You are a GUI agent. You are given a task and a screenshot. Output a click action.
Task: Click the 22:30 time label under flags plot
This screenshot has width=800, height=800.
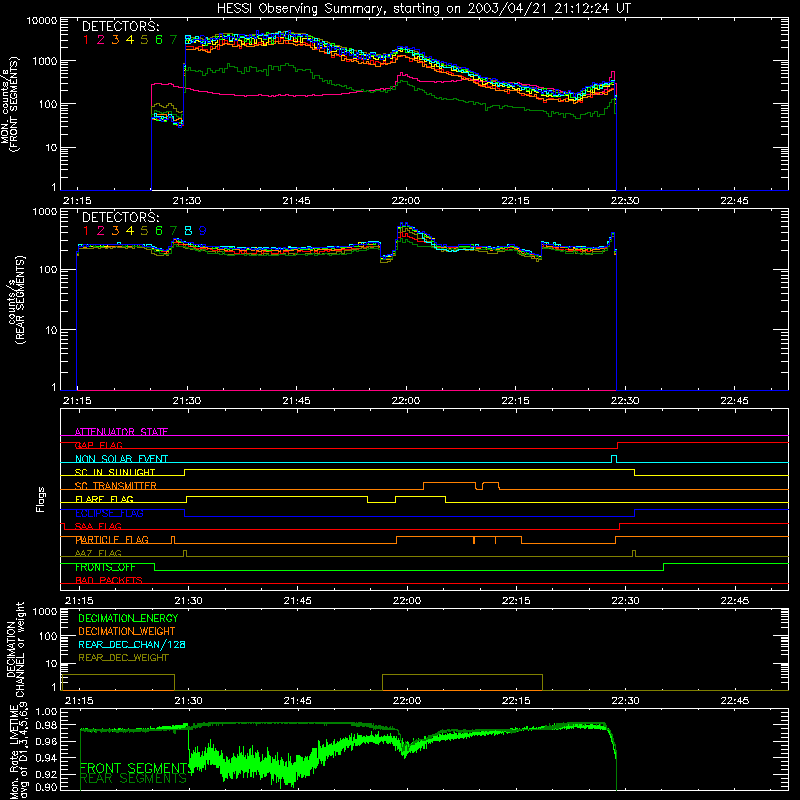(625, 601)
